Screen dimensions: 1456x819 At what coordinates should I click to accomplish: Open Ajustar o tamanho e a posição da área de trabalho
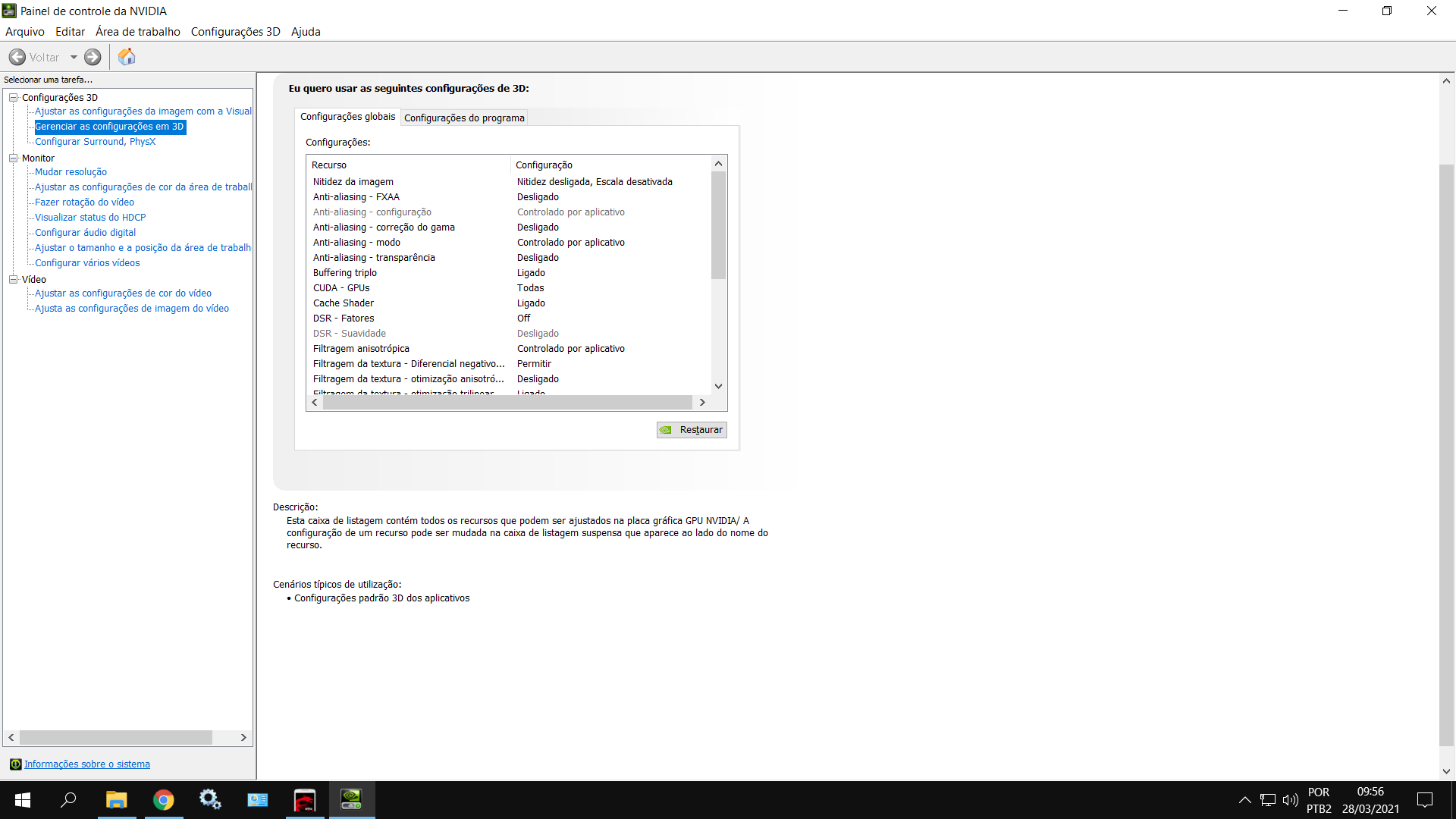pyautogui.click(x=143, y=248)
